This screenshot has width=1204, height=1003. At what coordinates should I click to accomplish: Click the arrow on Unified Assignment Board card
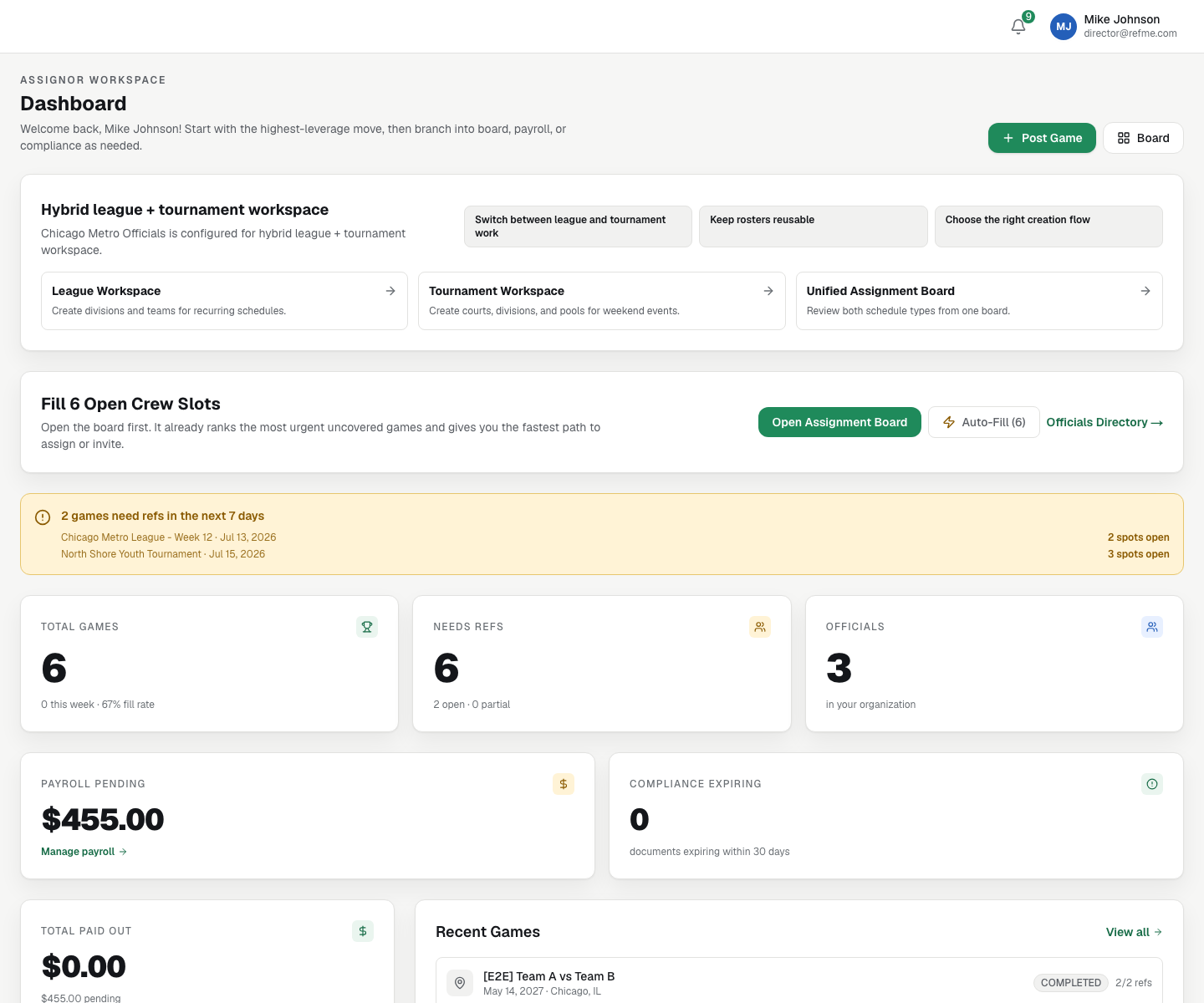point(1145,291)
